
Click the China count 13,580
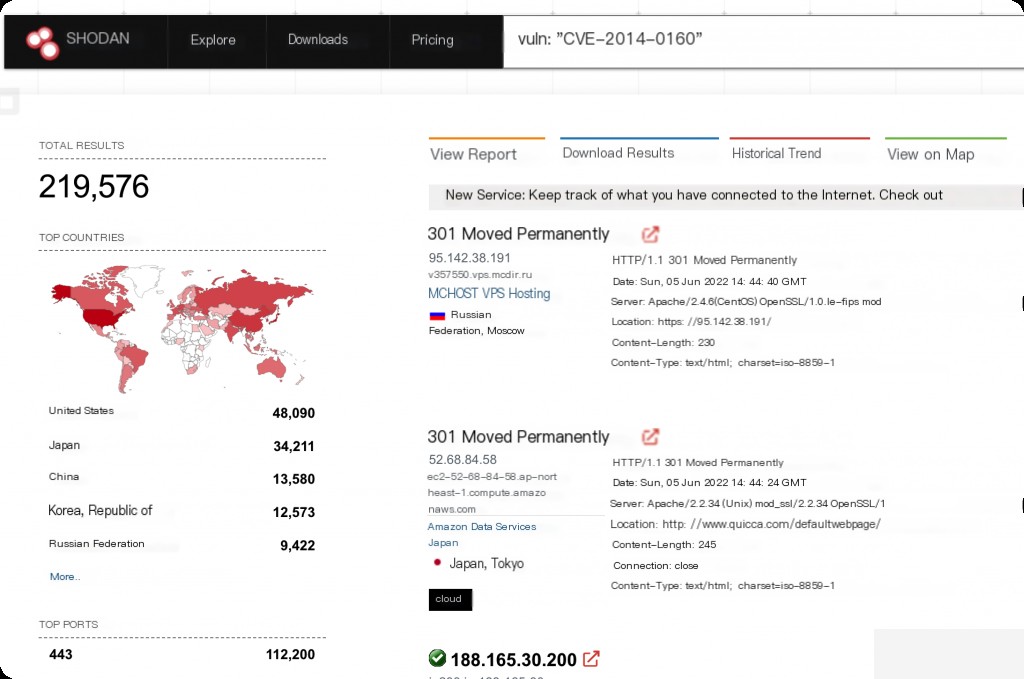point(294,479)
